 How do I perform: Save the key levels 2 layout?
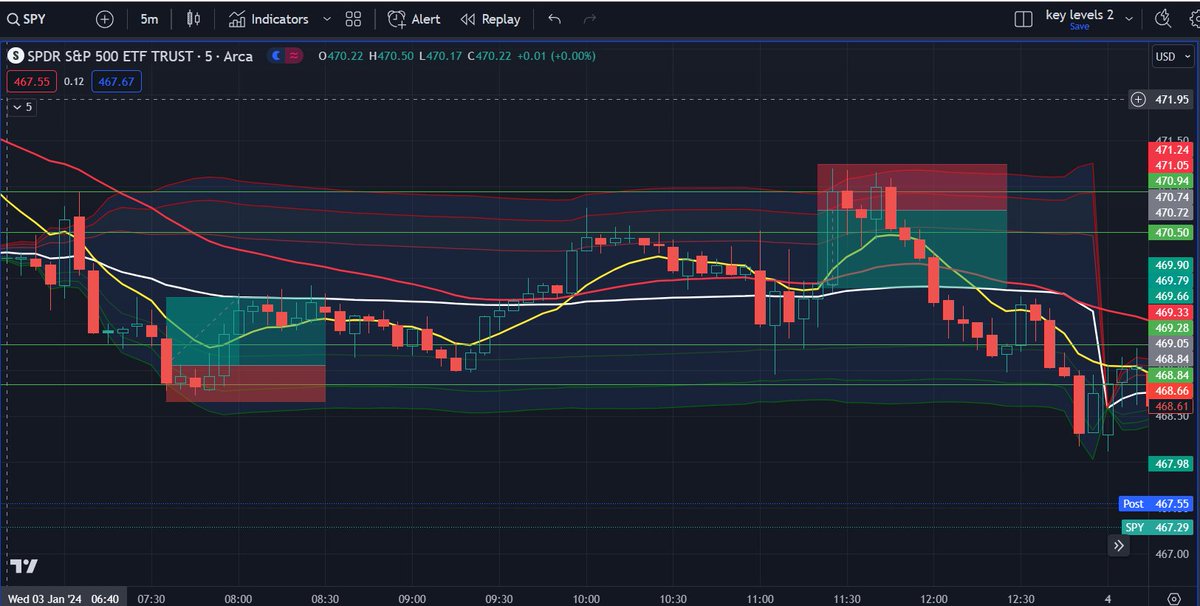click(1079, 27)
